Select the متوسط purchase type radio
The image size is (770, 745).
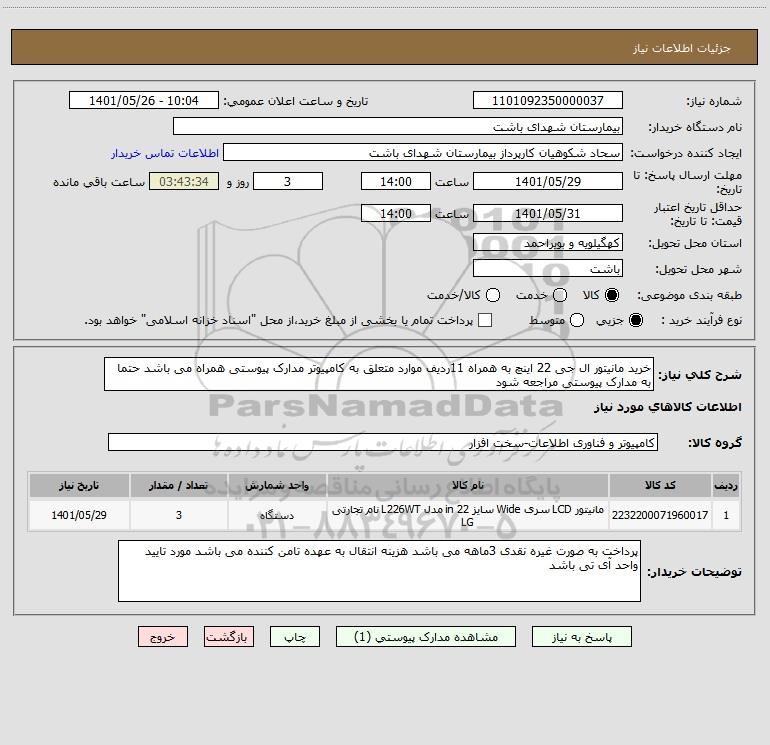pyautogui.click(x=577, y=320)
